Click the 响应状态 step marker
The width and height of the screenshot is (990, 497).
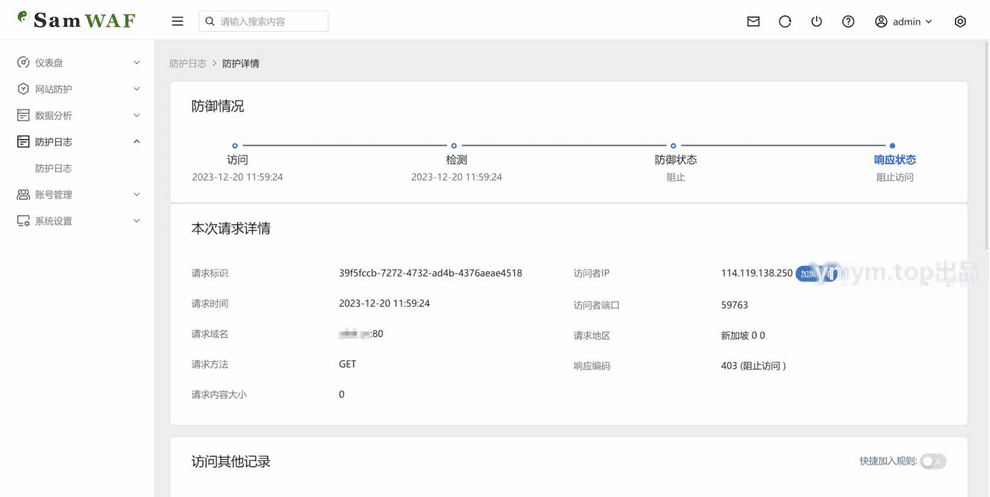(892, 146)
